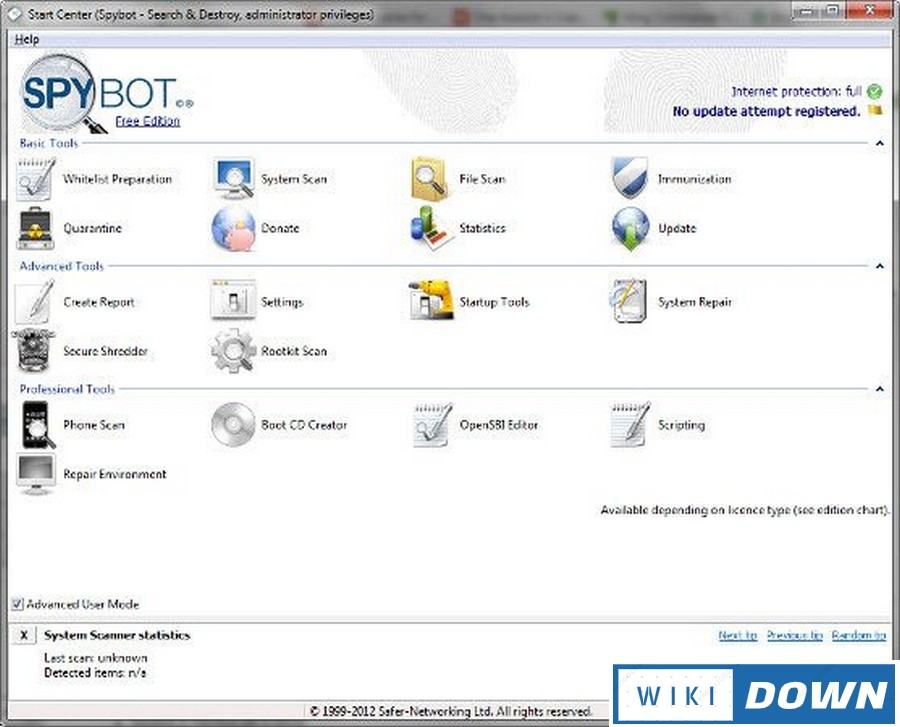The height and width of the screenshot is (727, 900).
Task: Click the 'No update attempt registered.' text
Action: tap(766, 111)
